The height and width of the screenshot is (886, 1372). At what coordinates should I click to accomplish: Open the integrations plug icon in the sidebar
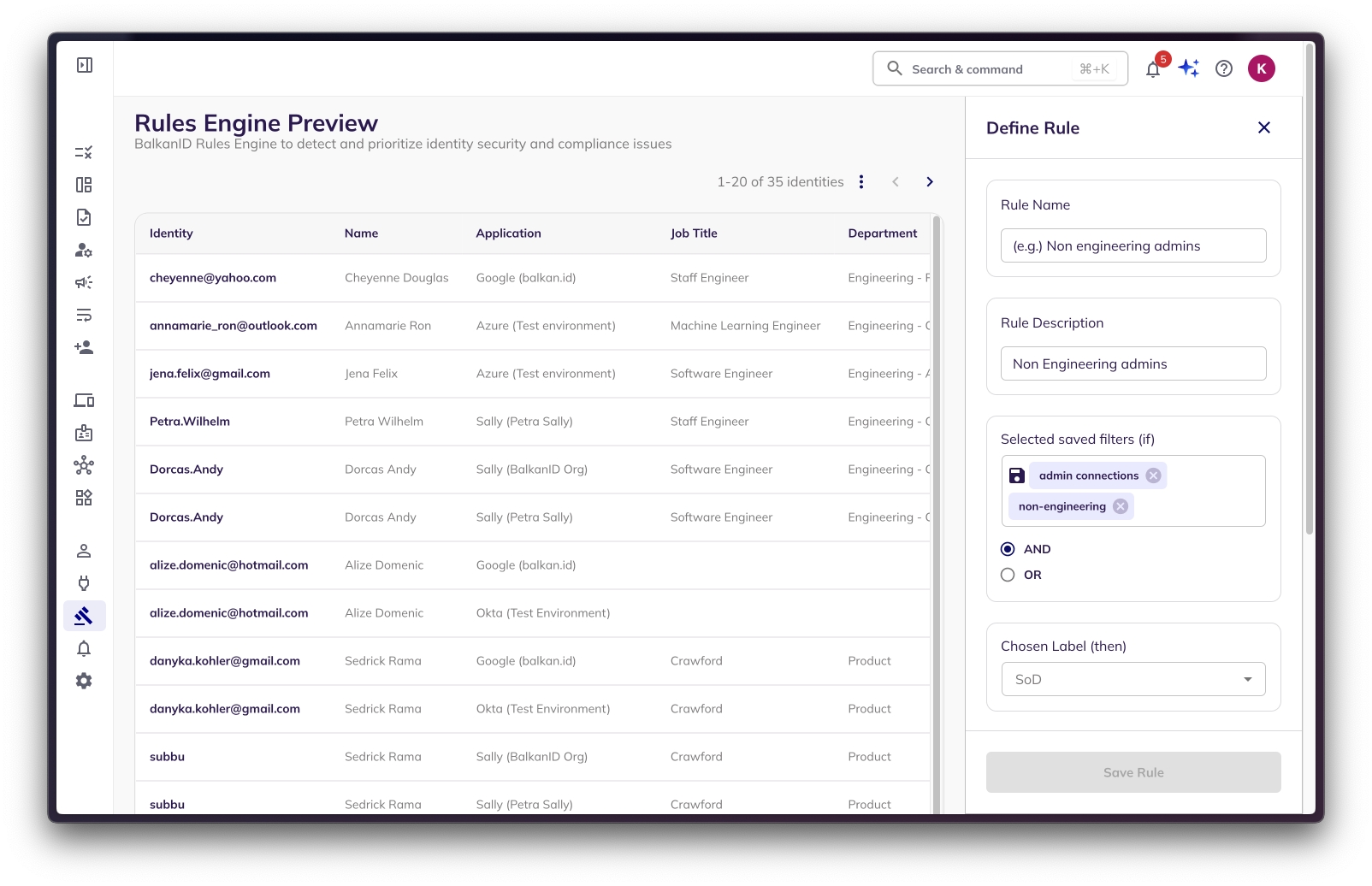[x=84, y=583]
